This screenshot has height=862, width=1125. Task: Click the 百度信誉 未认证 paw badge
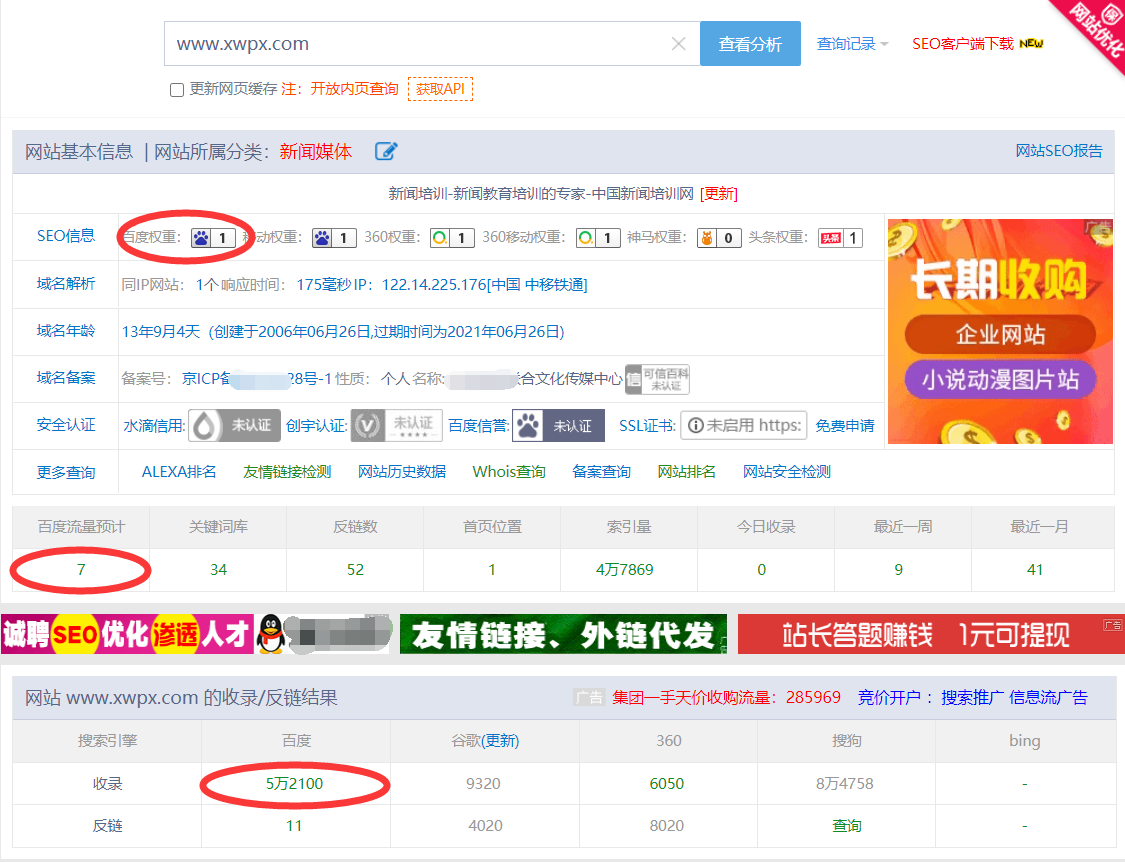[558, 426]
